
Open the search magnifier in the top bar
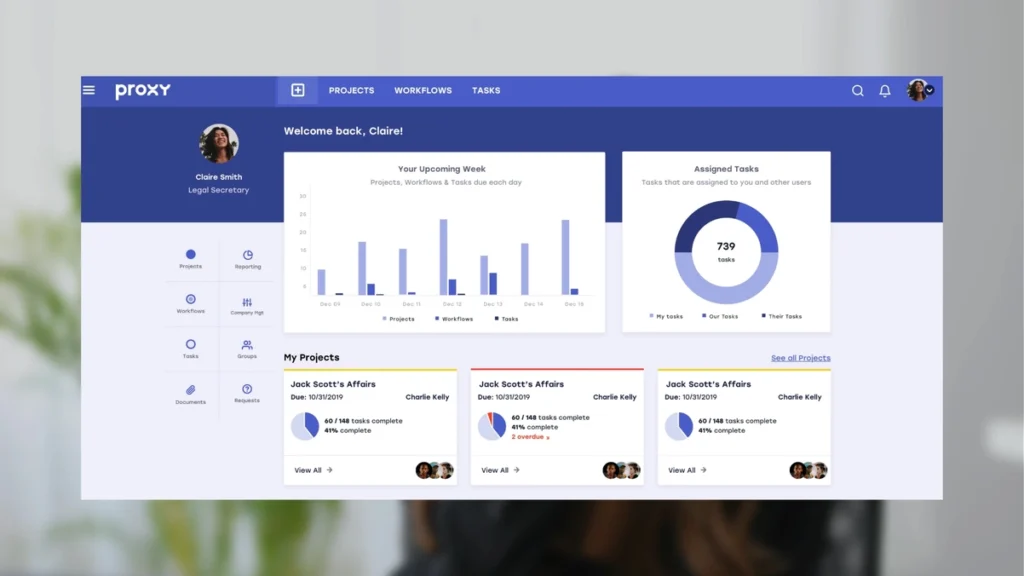coord(858,90)
